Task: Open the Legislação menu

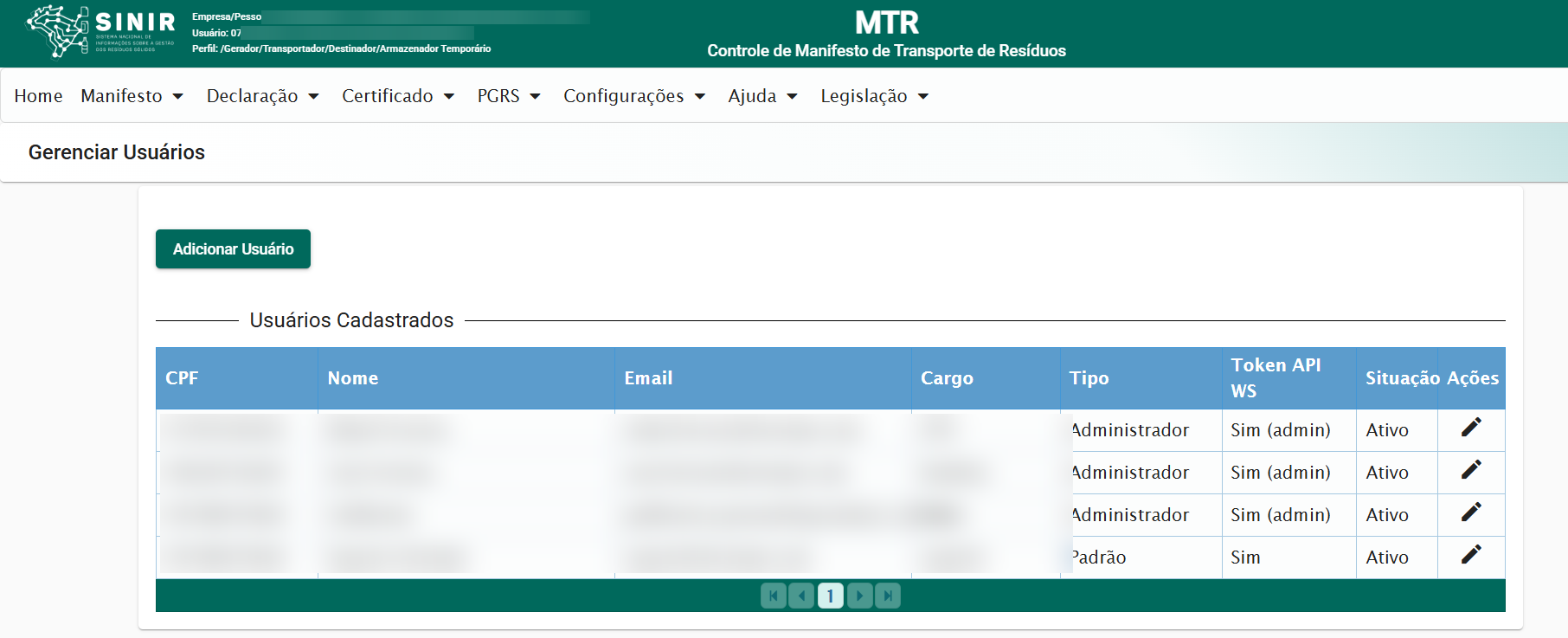Action: [875, 96]
